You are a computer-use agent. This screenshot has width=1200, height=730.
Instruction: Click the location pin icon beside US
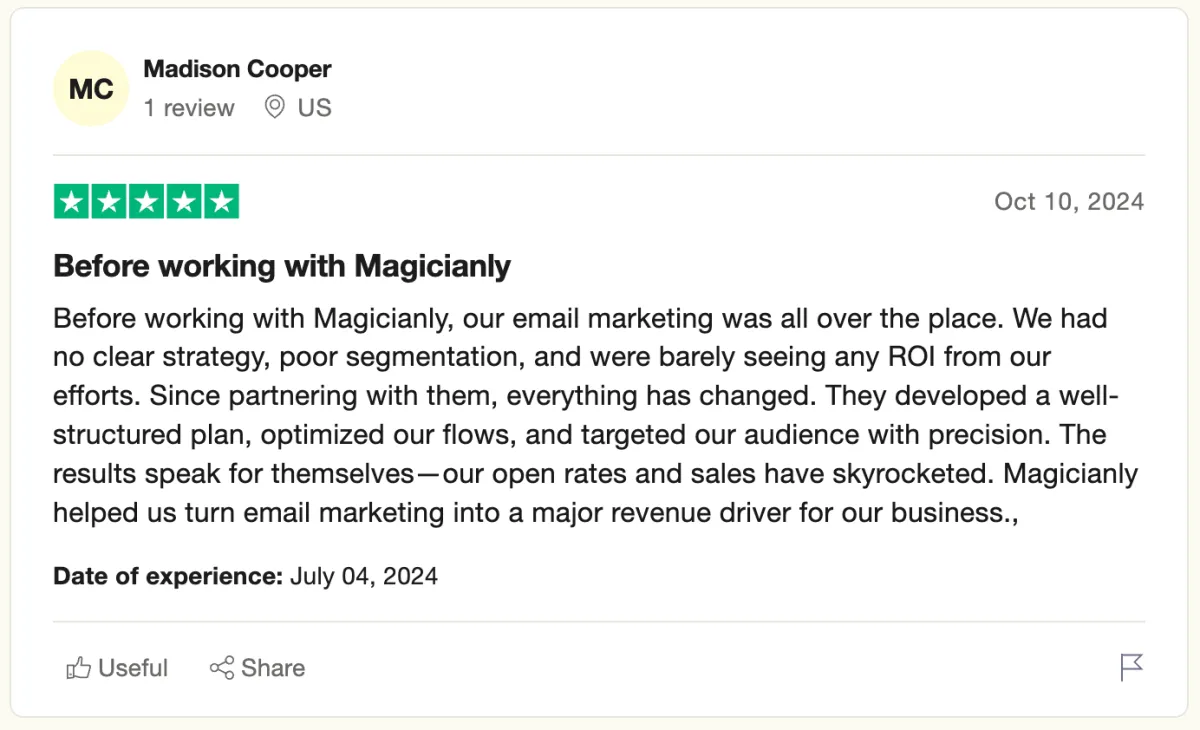274,107
